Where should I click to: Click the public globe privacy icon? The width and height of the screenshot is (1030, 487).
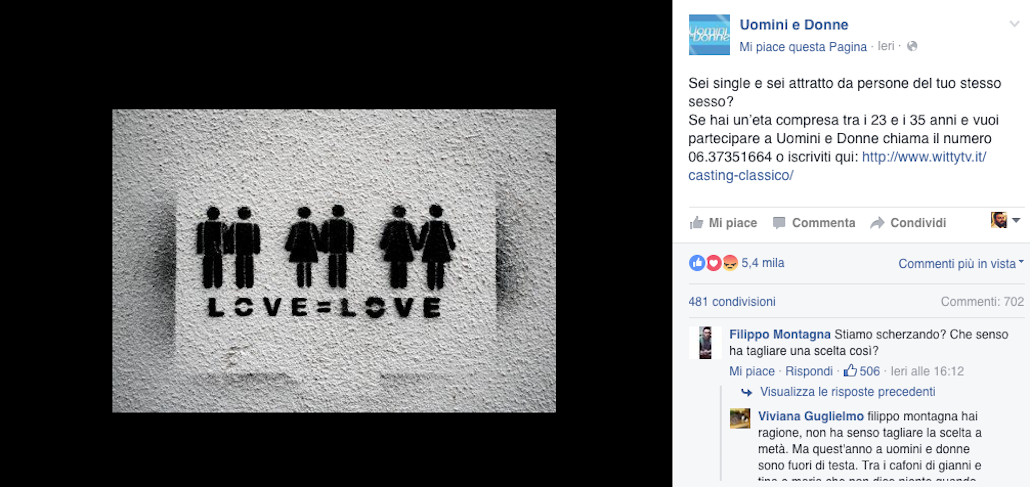click(912, 47)
